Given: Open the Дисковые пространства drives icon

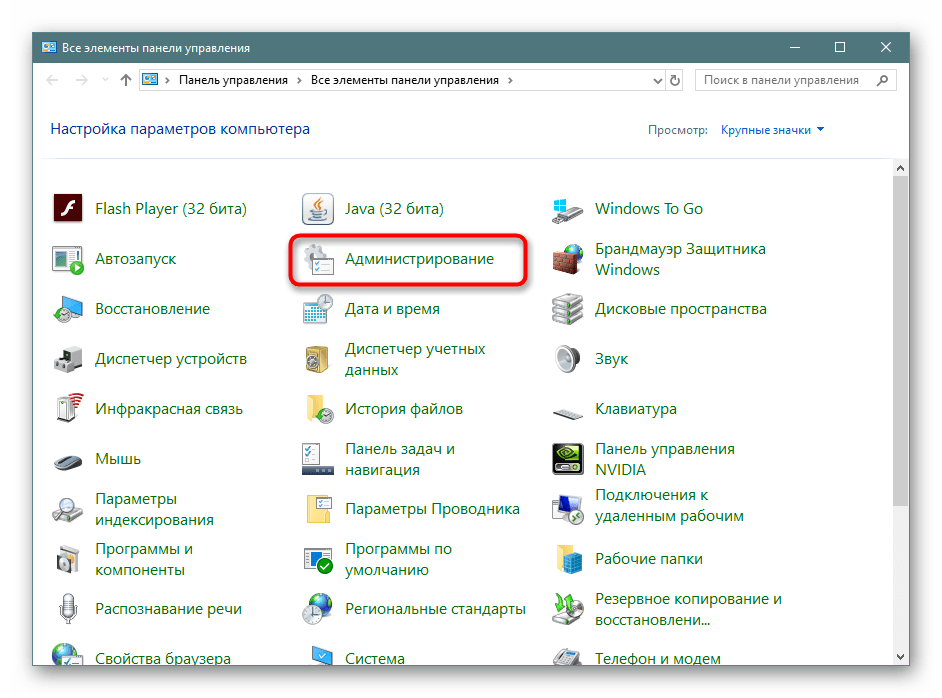Looking at the screenshot, I should pyautogui.click(x=568, y=309).
